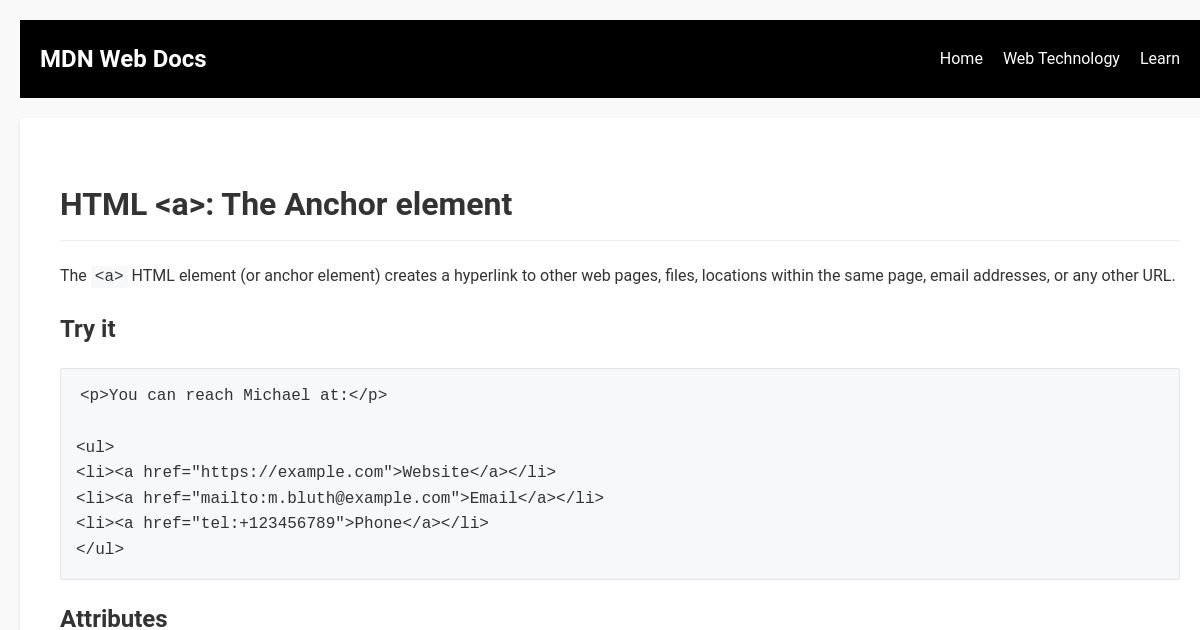Go to the Web Technology menu item

pyautogui.click(x=1061, y=59)
